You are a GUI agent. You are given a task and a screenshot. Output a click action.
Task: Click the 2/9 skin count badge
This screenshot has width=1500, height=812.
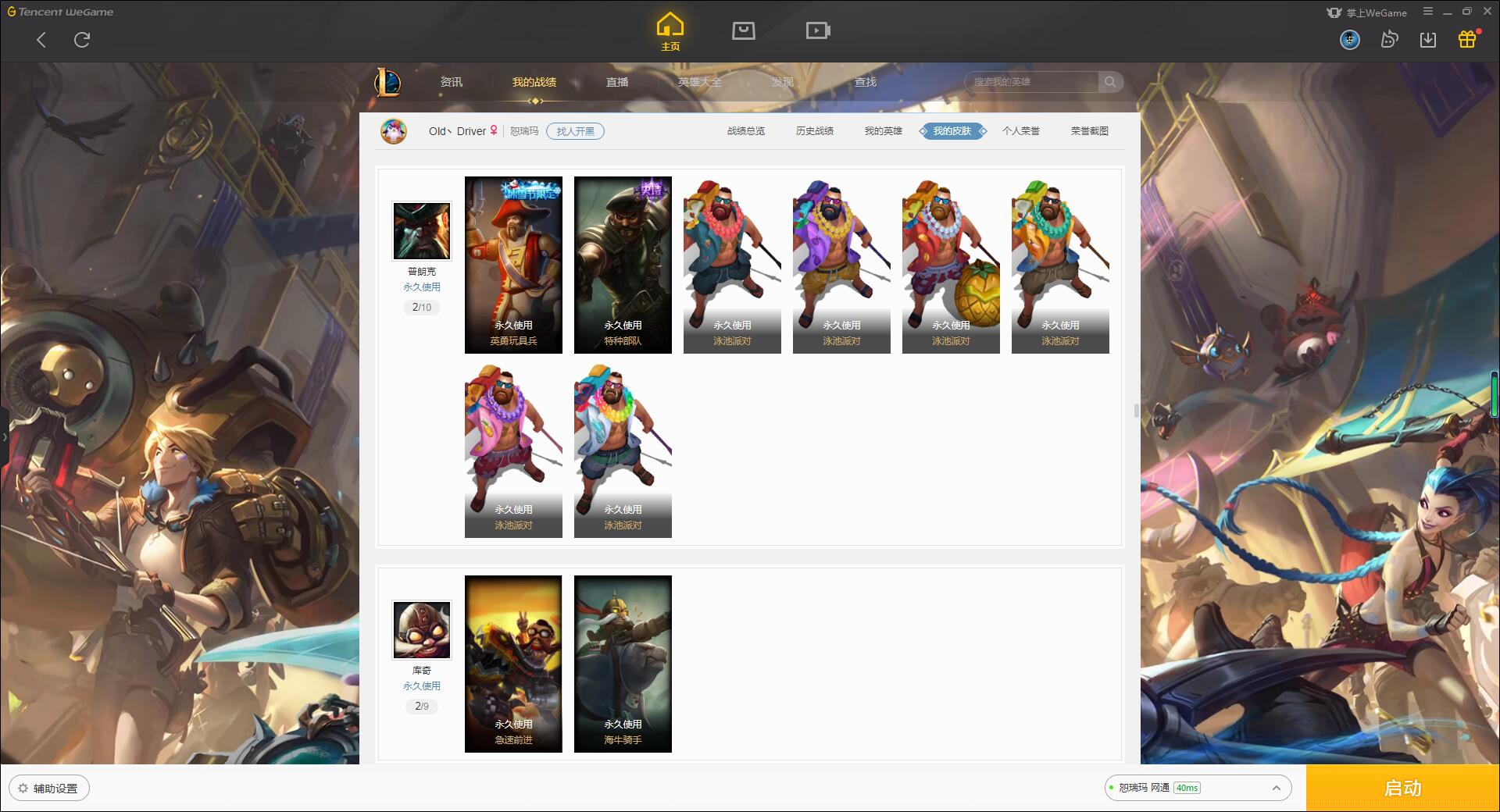click(422, 707)
